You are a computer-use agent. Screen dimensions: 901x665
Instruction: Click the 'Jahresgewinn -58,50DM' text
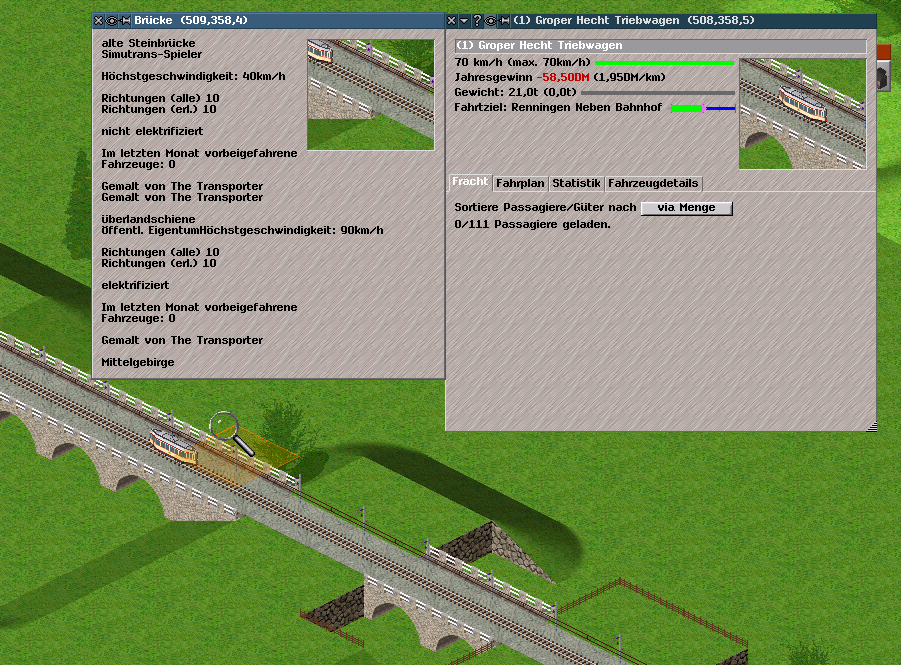[522, 78]
